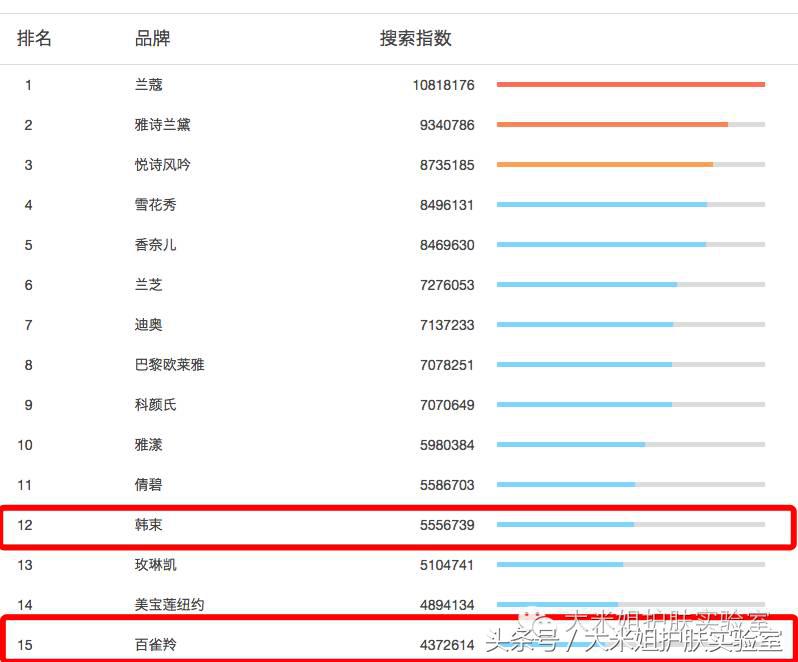Click rank number 13 beside 玫琳凯
Screen dimensions: 798x662
(25, 565)
